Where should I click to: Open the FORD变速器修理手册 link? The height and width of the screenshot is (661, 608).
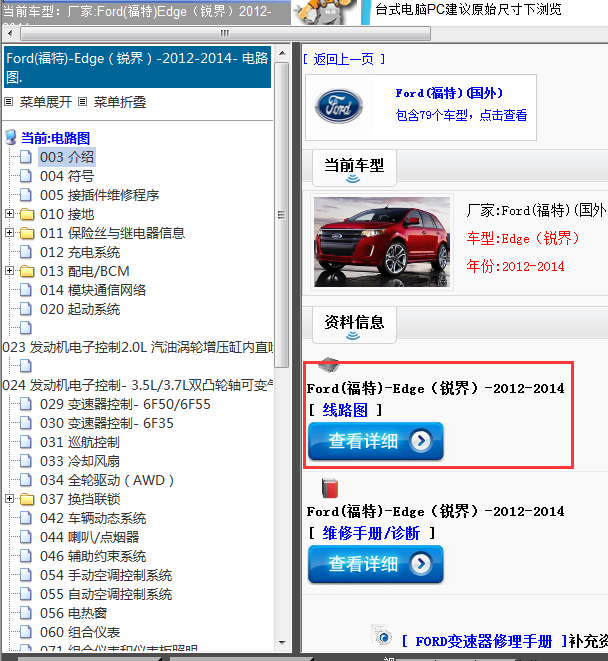(x=484, y=641)
